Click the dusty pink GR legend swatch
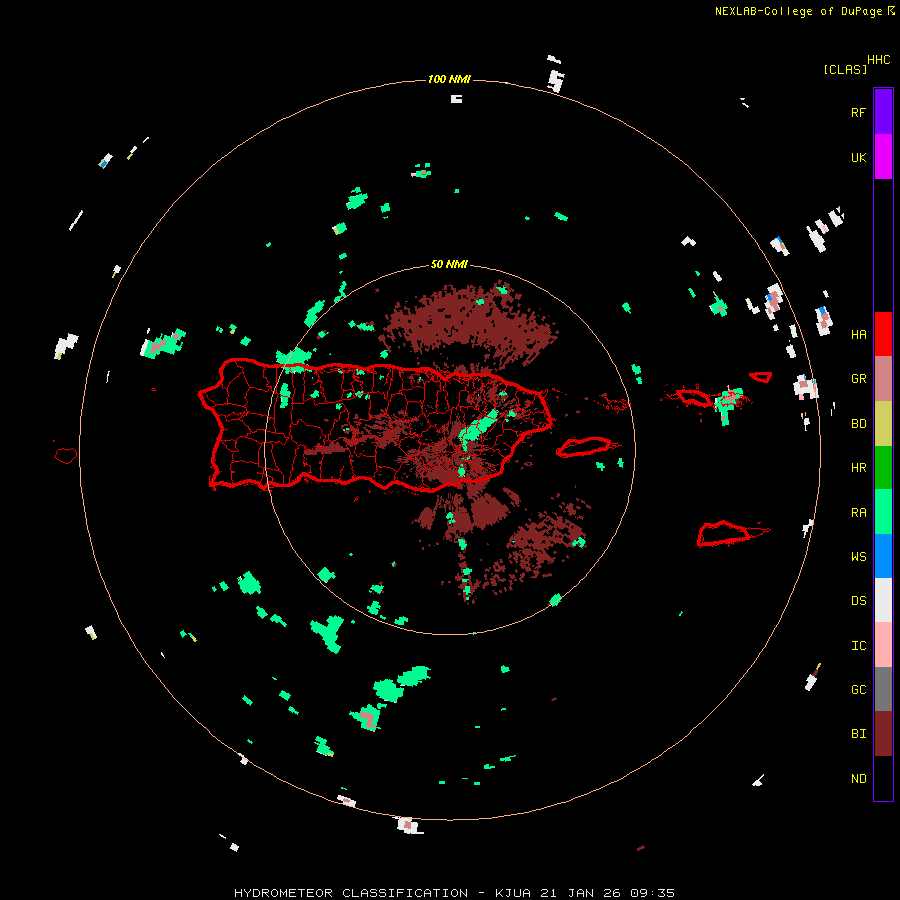Viewport: 900px width, 900px height. click(883, 379)
